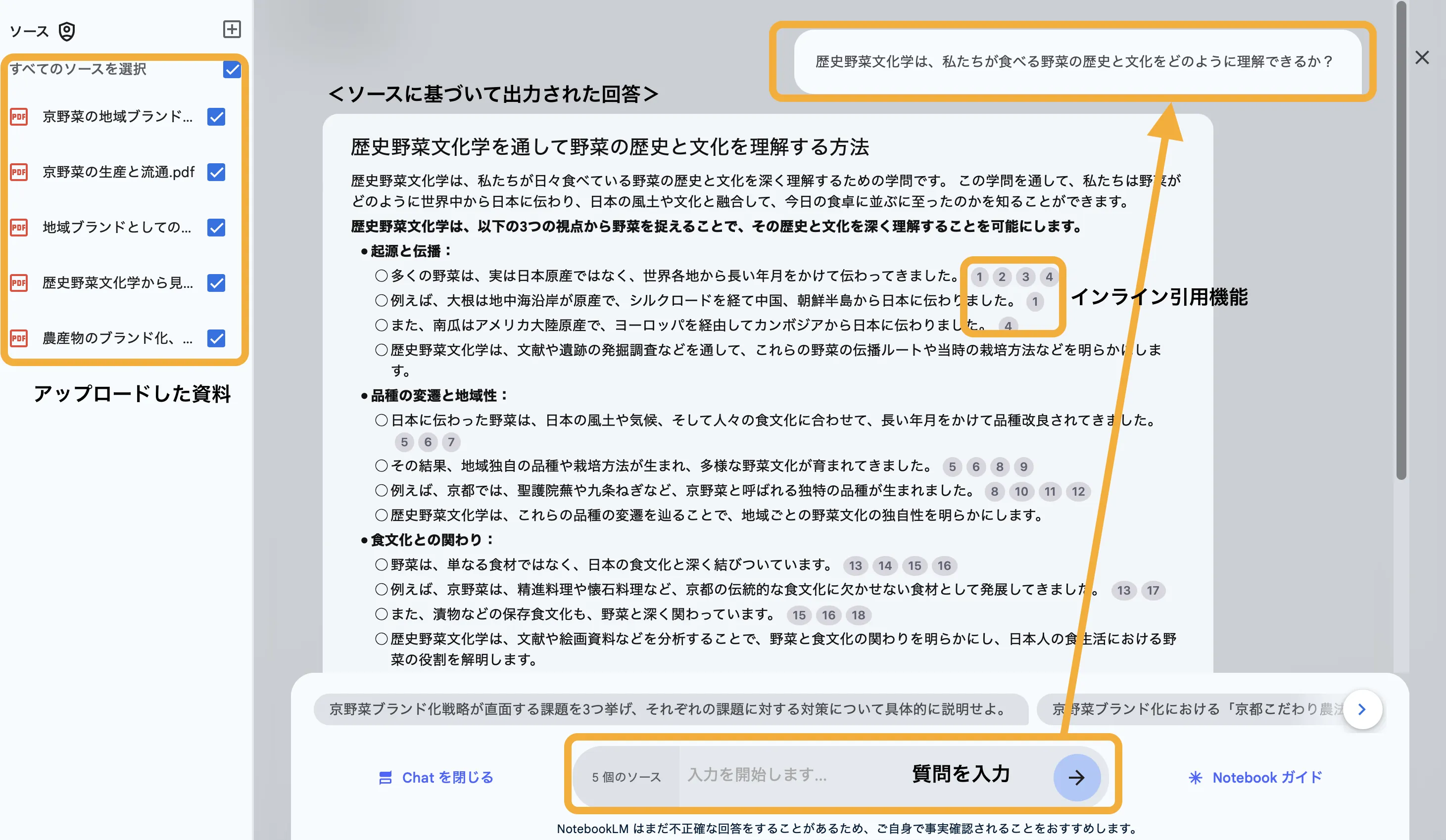Show next suggested questions with chevron arrow
1446x840 pixels.
(x=1362, y=710)
